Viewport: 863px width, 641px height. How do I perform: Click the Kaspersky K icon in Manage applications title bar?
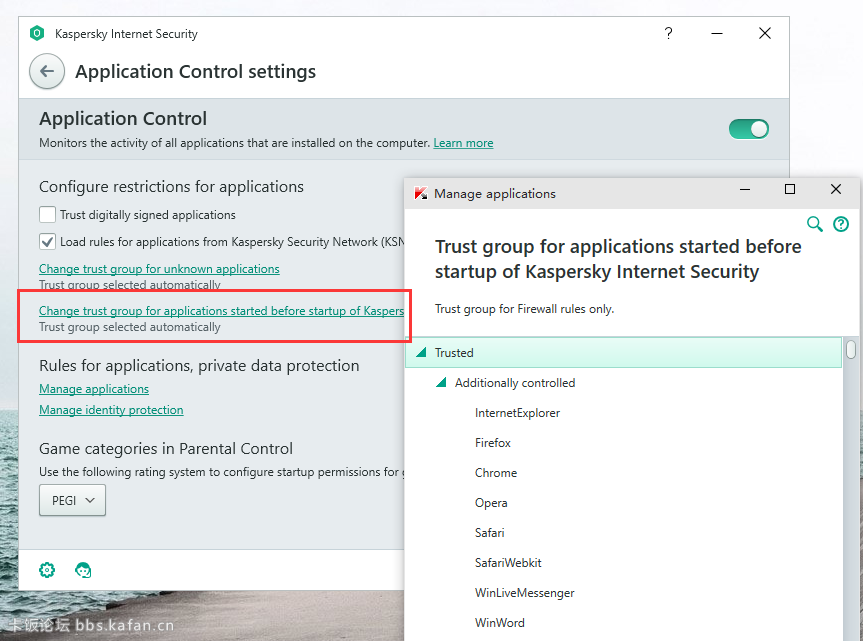click(421, 194)
